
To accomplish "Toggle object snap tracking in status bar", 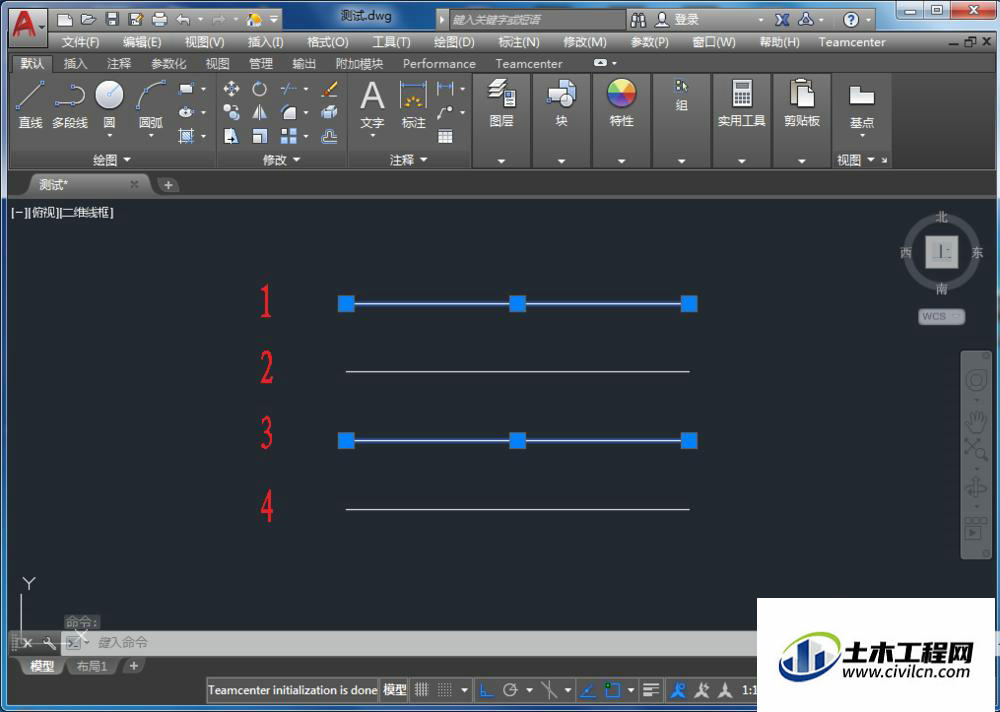I will (587, 690).
